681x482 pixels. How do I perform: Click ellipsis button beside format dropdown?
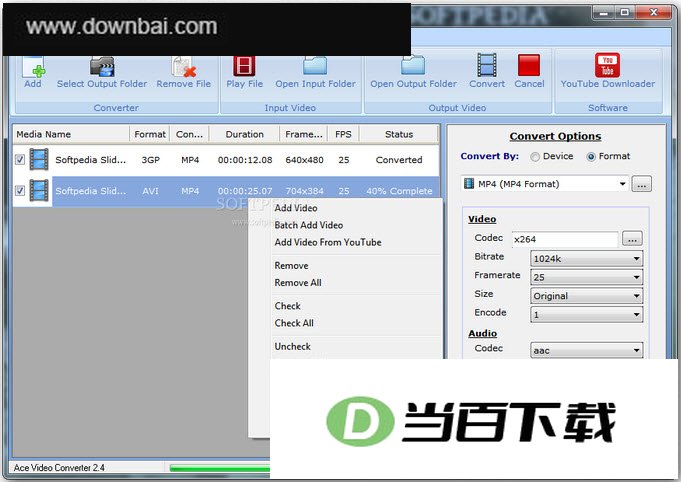pos(641,184)
